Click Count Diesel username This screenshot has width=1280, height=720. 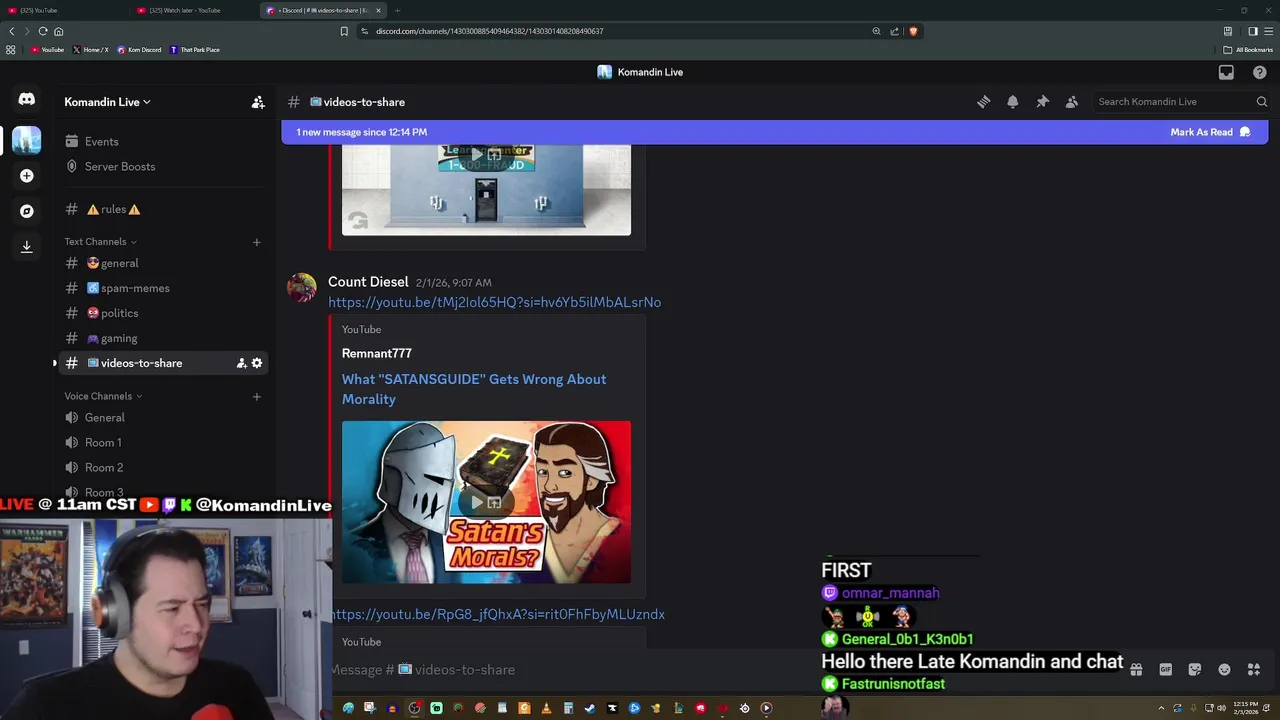[x=368, y=282]
